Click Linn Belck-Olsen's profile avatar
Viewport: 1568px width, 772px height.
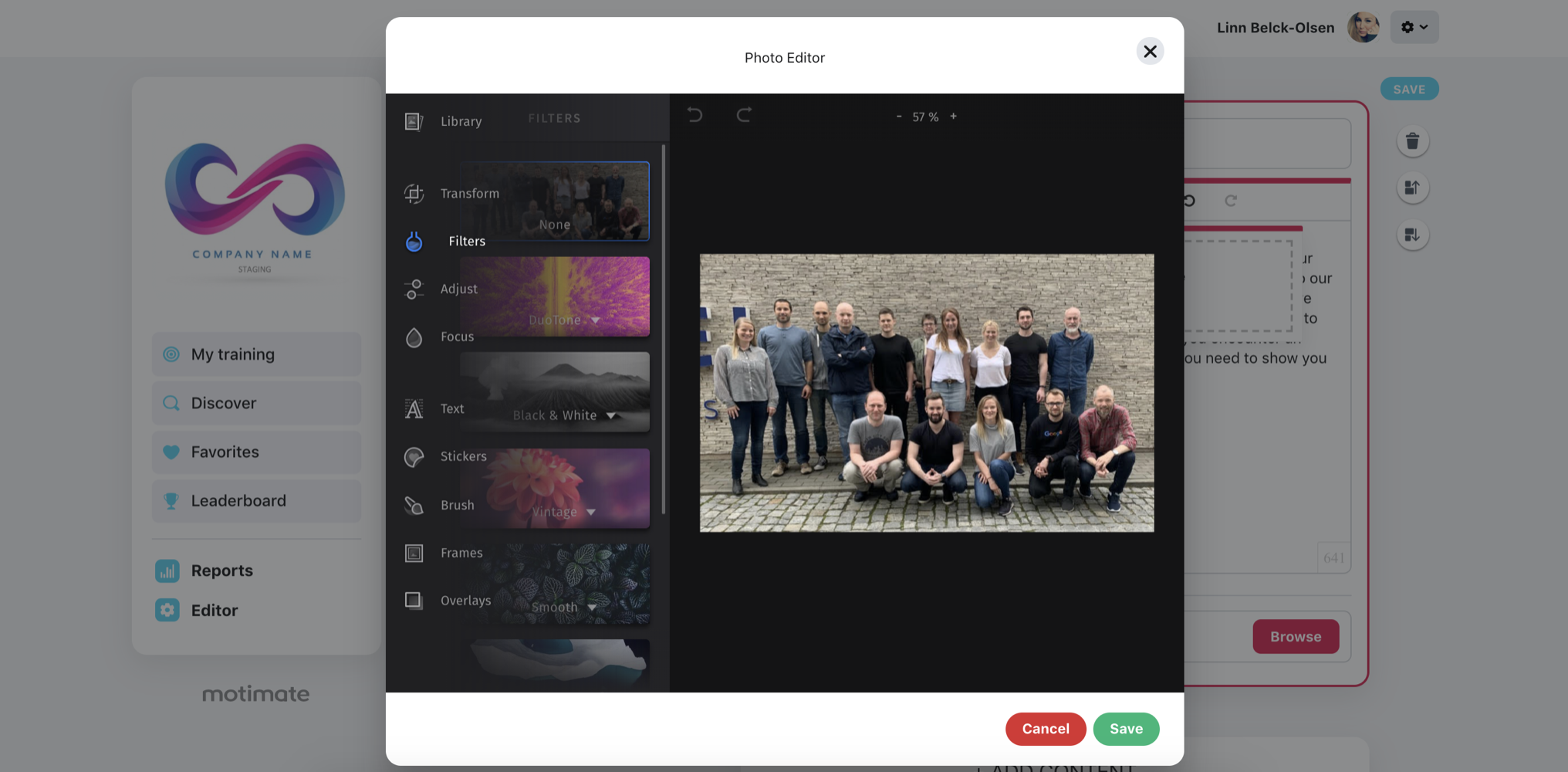1364,27
